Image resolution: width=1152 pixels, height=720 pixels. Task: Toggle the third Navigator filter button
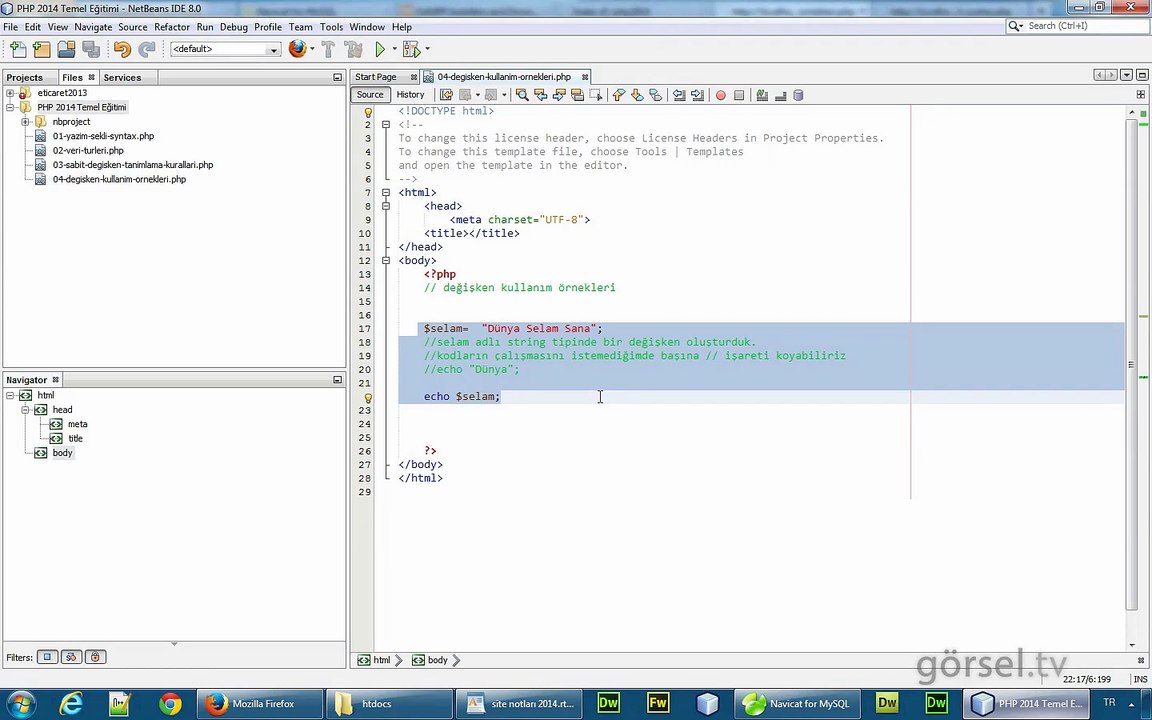click(95, 657)
